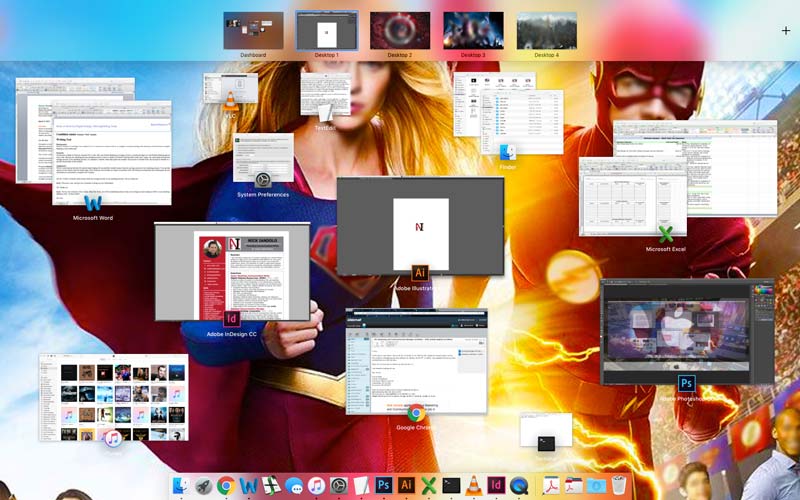Launch iTunes from the Dock
This screenshot has height=500, width=800.
[316, 486]
